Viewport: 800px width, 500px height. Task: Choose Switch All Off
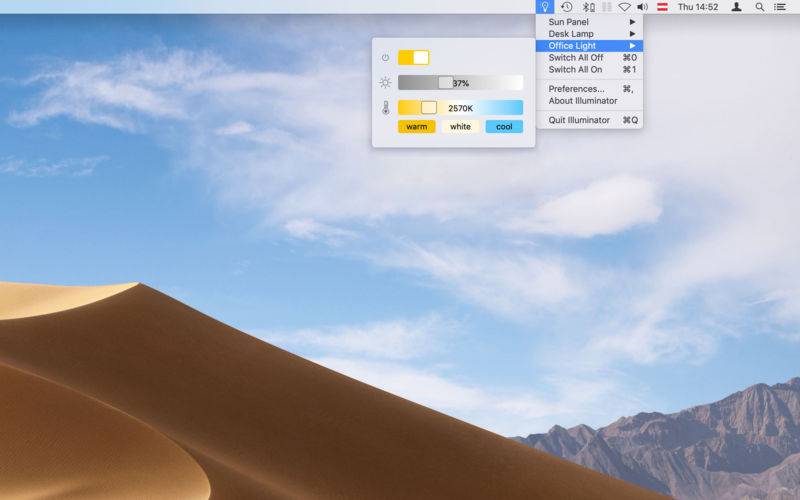589,58
